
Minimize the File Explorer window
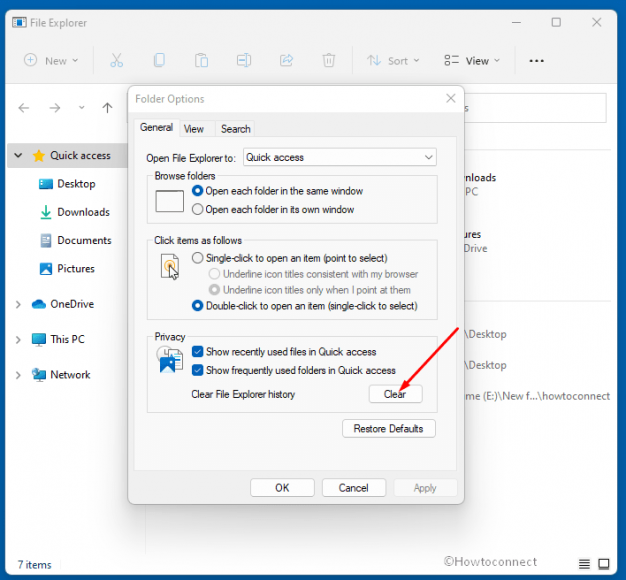point(516,22)
